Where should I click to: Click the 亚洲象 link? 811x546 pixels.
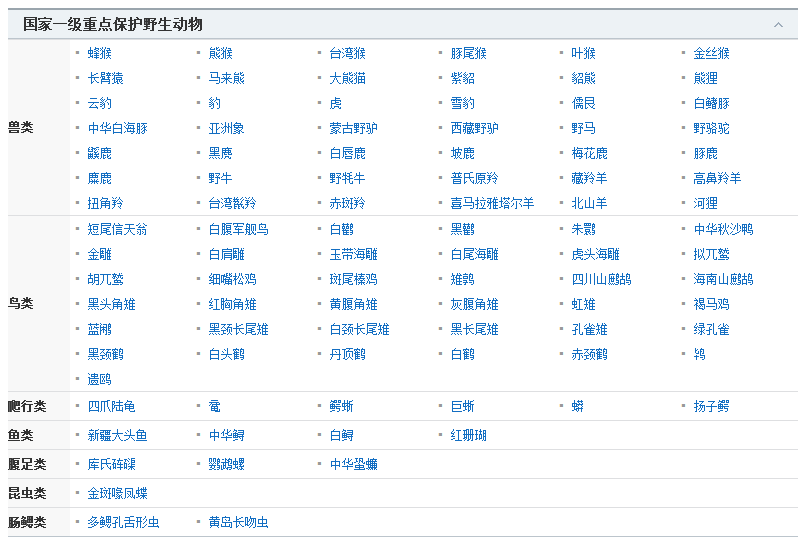(227, 128)
